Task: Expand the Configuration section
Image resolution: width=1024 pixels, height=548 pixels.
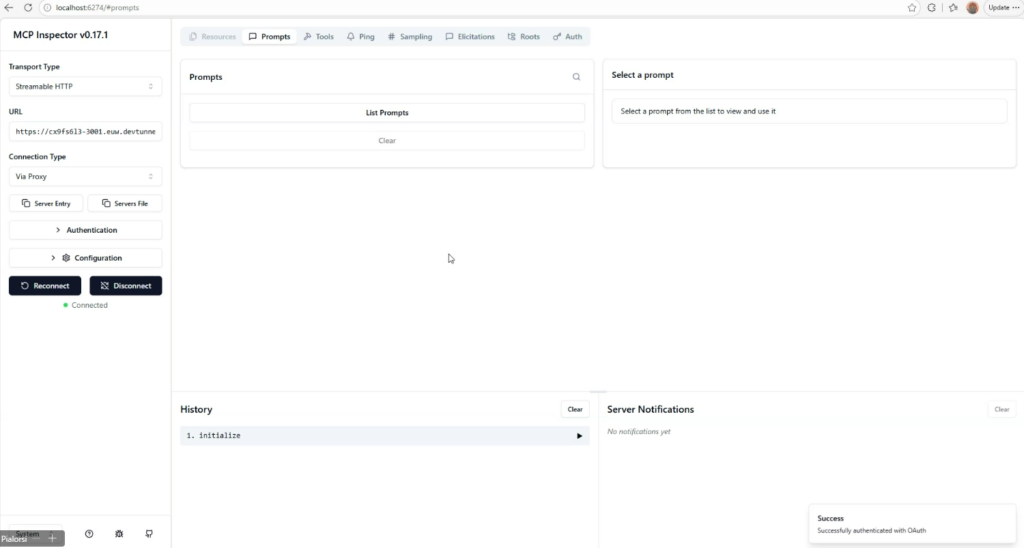Action: coord(85,258)
